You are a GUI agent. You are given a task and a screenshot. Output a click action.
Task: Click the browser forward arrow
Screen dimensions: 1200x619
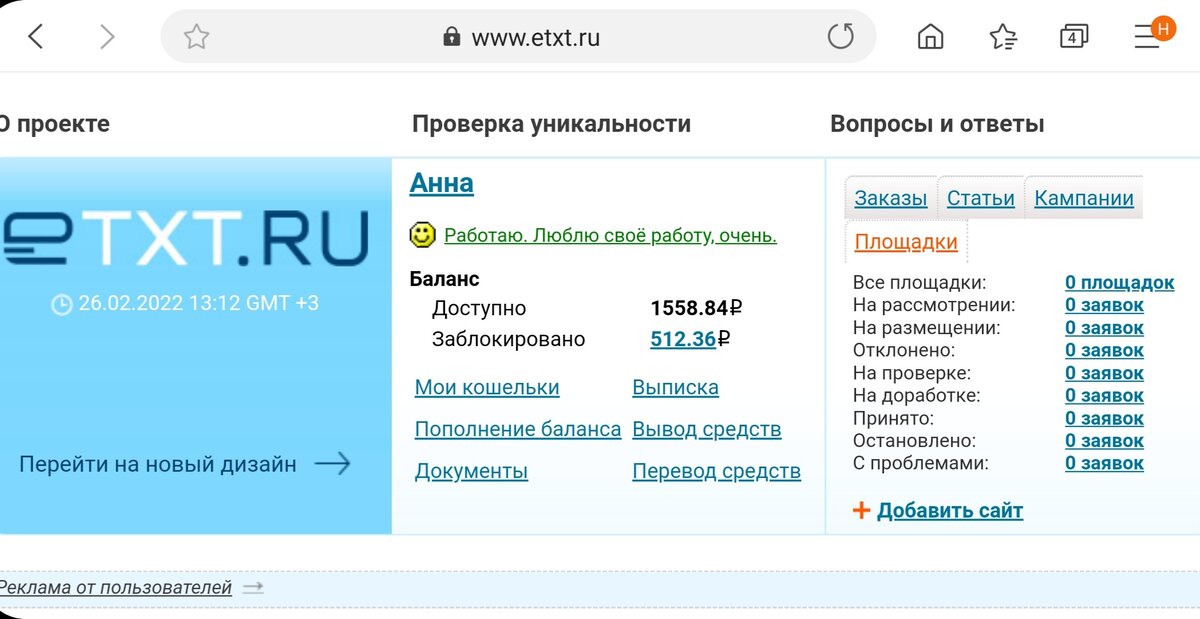click(x=107, y=37)
